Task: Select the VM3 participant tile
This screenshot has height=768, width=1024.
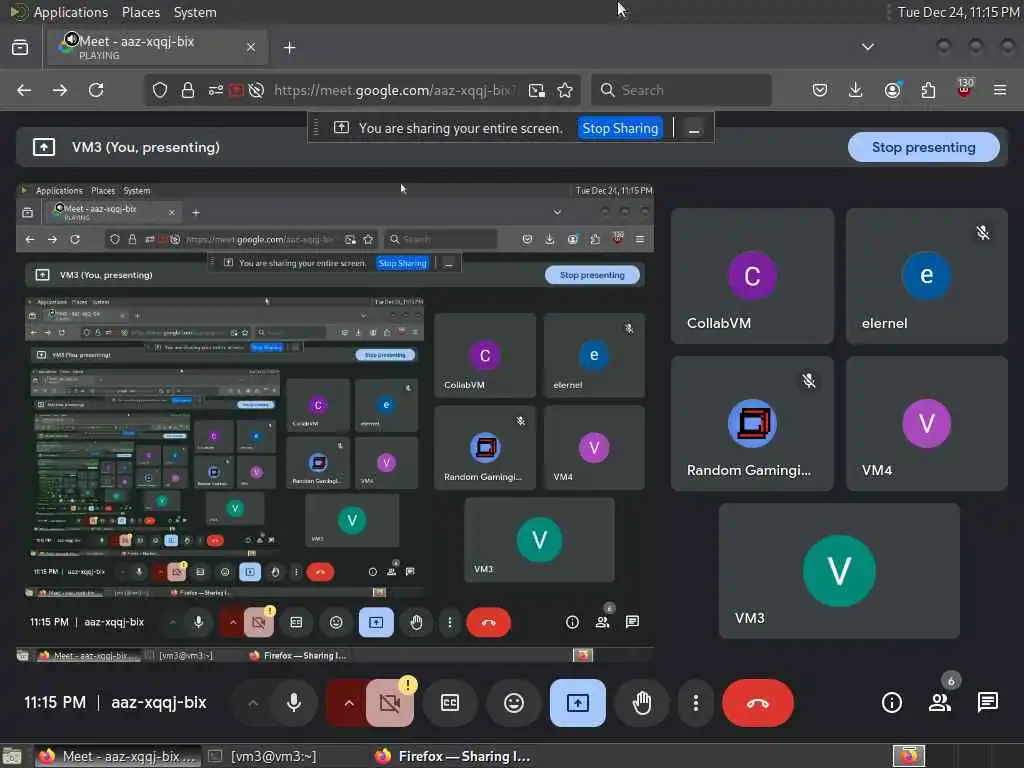Action: click(839, 571)
